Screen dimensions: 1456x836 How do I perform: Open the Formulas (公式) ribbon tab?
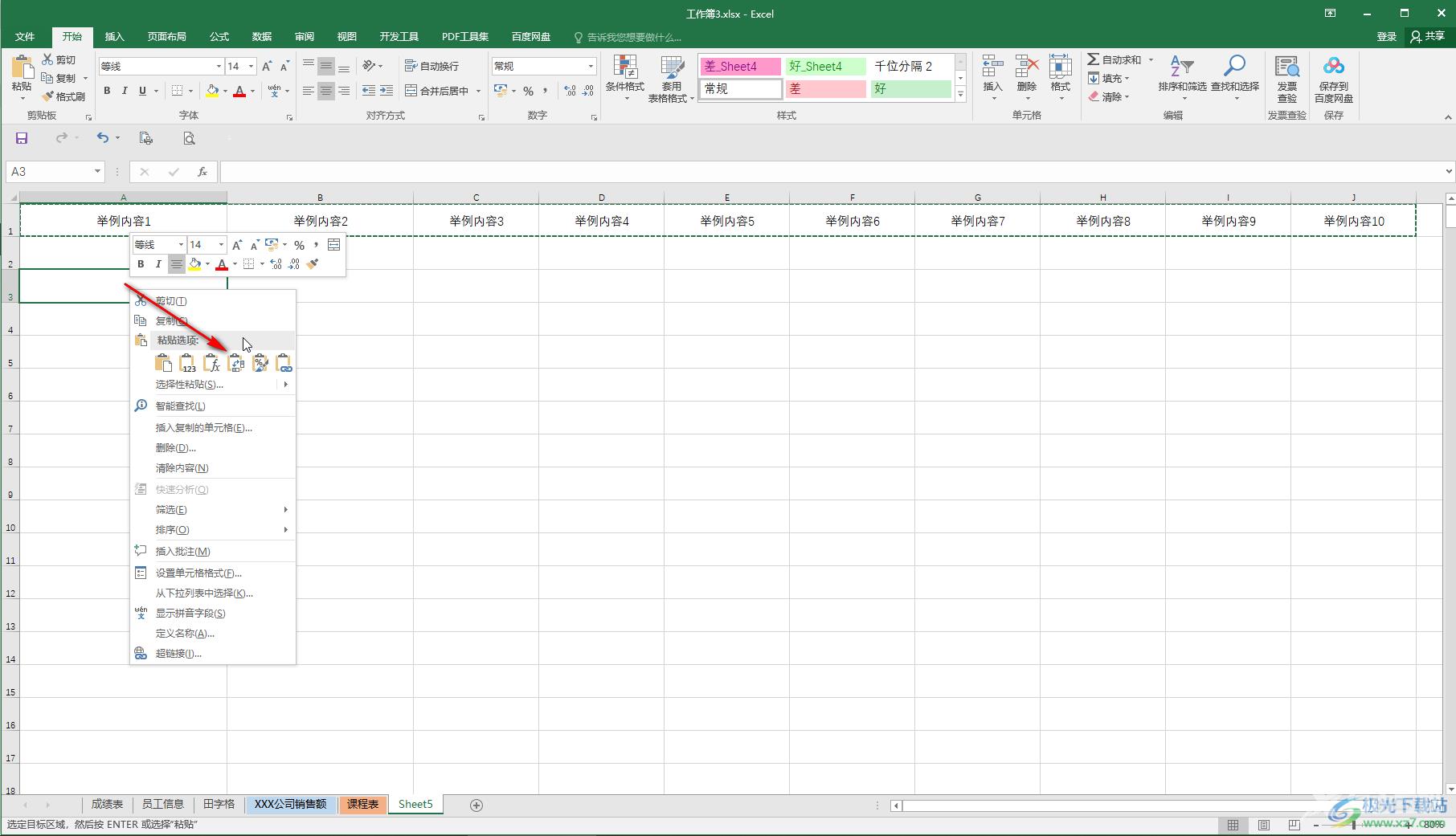pyautogui.click(x=219, y=36)
